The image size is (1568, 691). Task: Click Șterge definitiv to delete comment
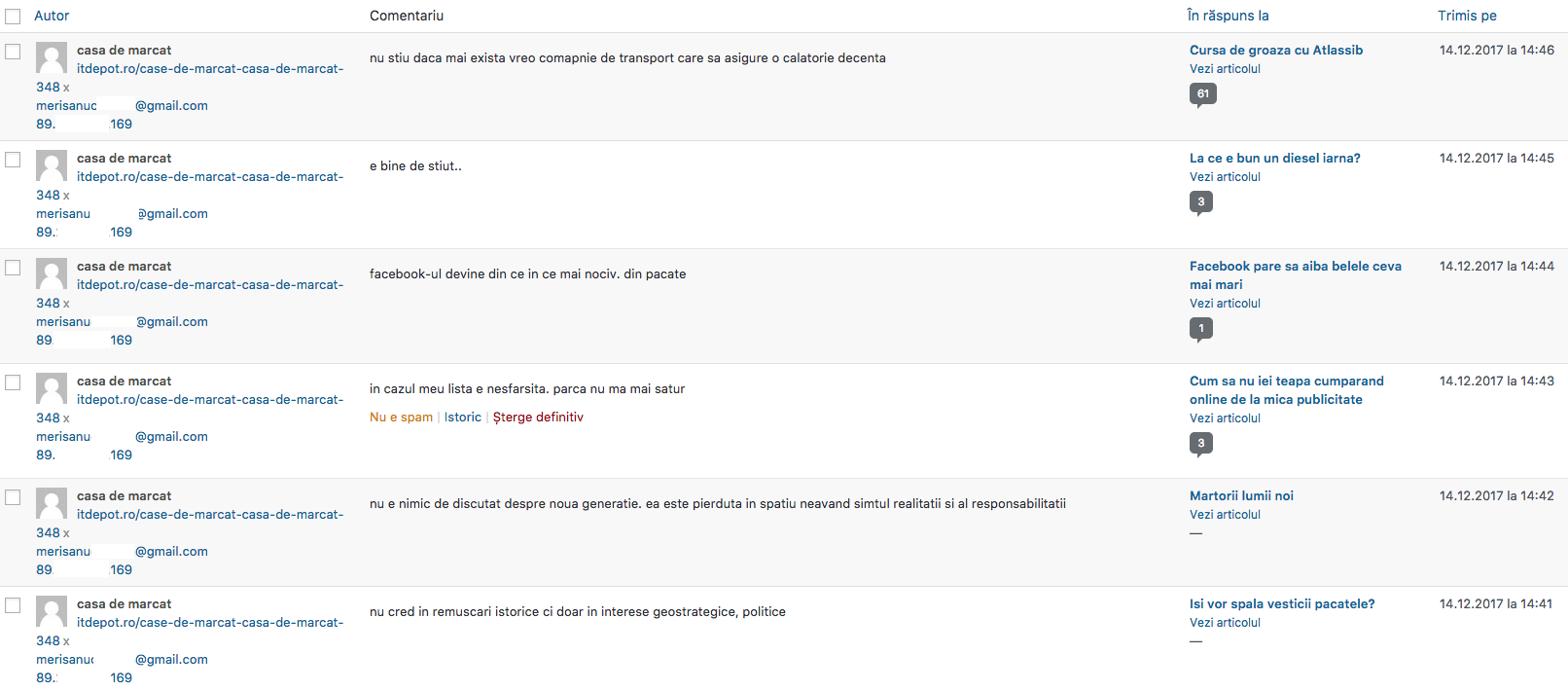pos(538,418)
